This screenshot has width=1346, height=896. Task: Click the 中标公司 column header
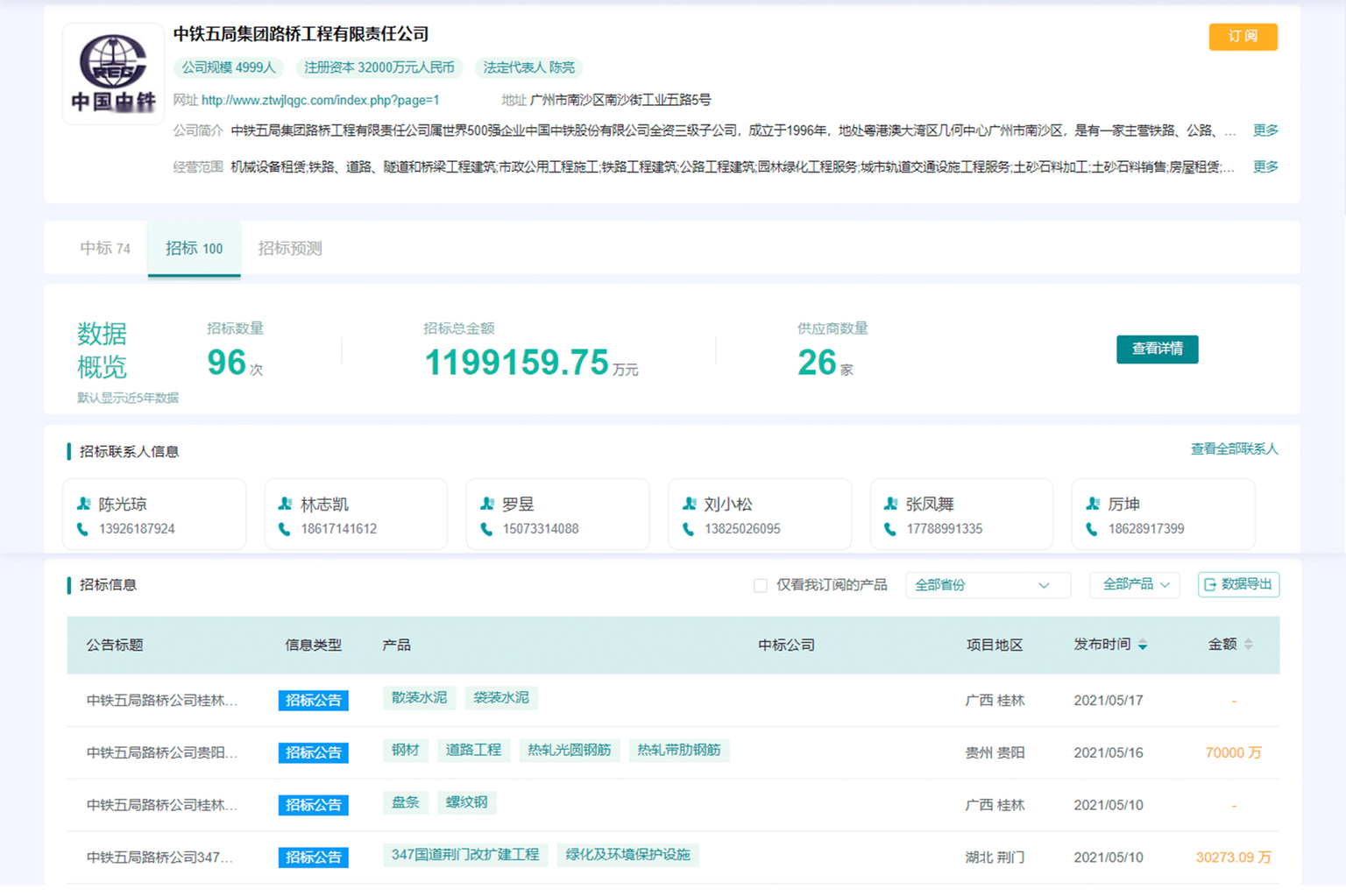pyautogui.click(x=786, y=646)
